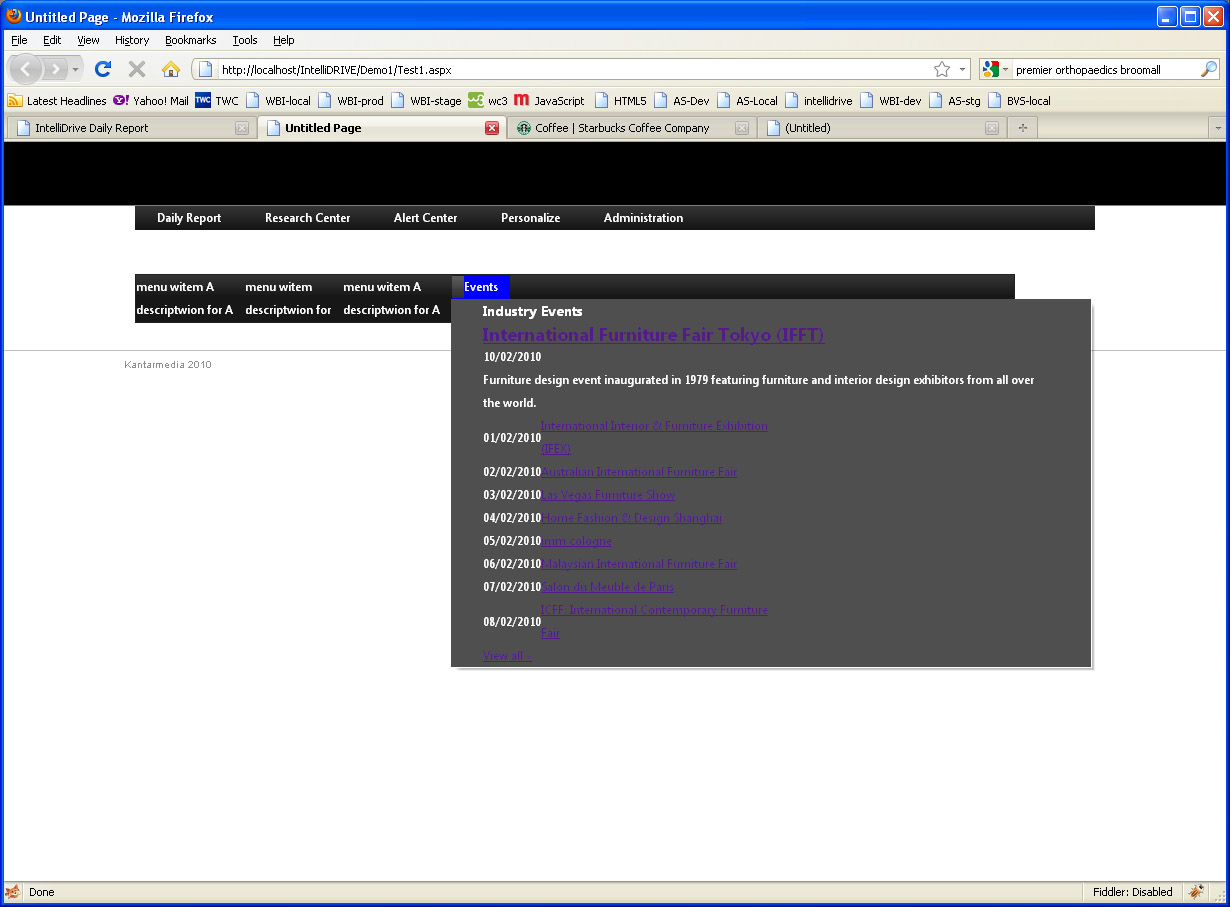Open the imm cologne link
Viewport: 1230px width, 907px height.
(x=577, y=541)
